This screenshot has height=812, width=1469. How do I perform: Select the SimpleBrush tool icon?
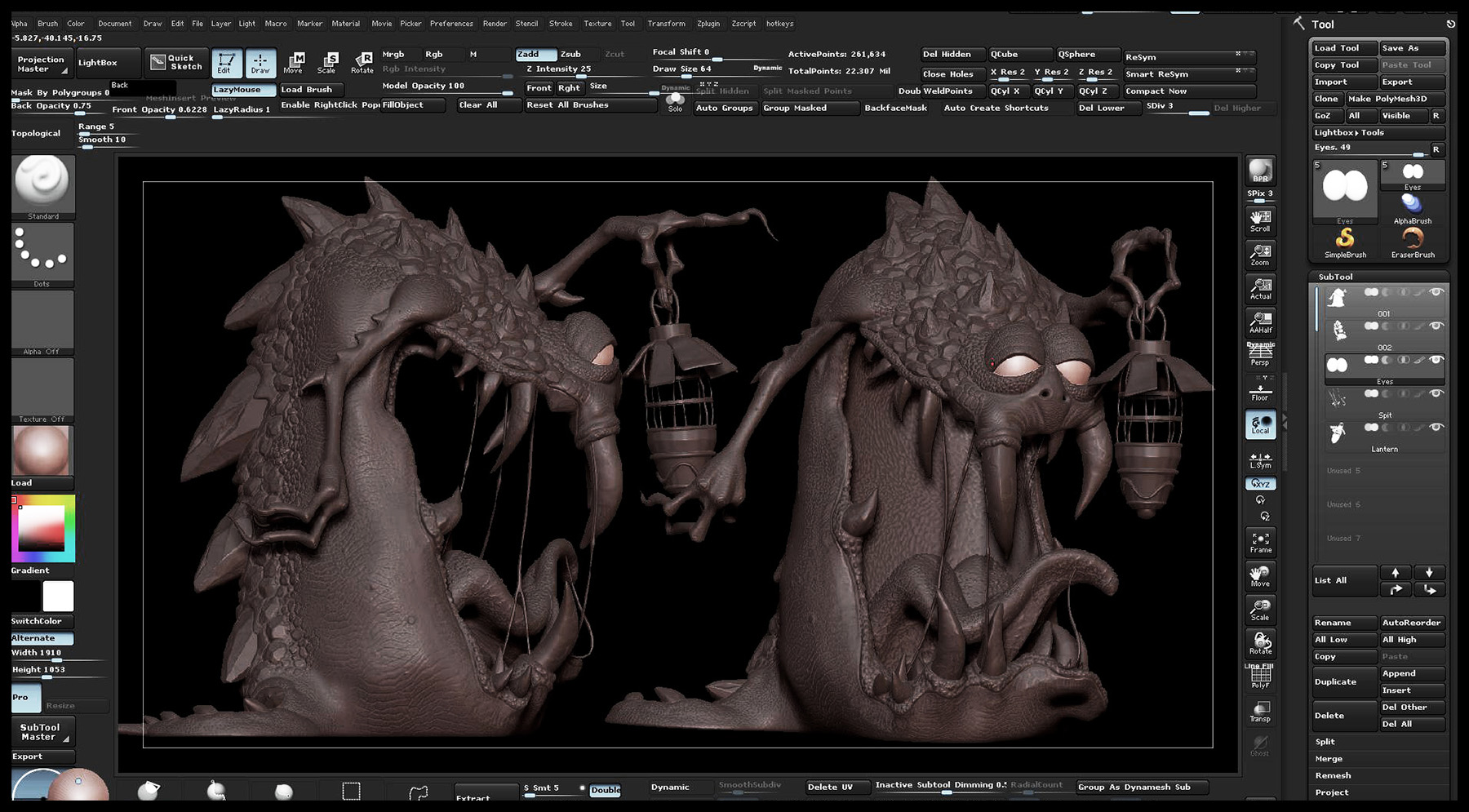coord(1345,242)
